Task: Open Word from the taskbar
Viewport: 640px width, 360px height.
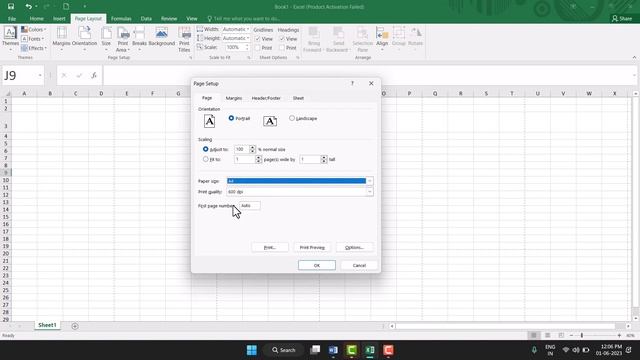Action: [333, 350]
